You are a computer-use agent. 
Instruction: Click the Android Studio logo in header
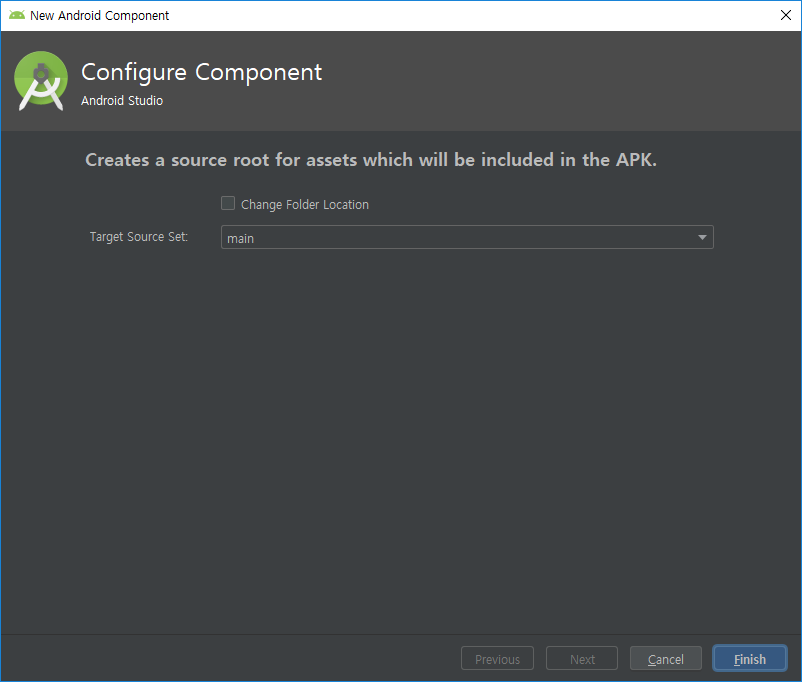tap(41, 81)
